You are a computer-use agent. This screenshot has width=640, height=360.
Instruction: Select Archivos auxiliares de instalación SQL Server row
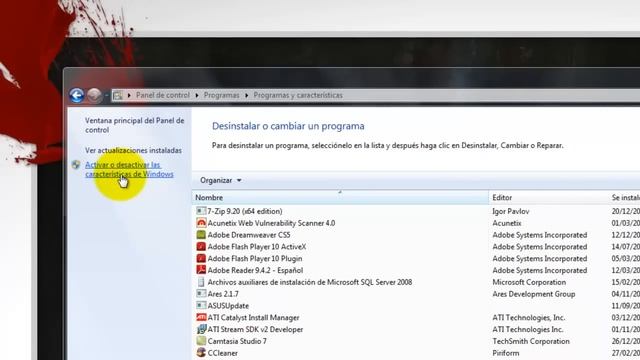click(310, 282)
